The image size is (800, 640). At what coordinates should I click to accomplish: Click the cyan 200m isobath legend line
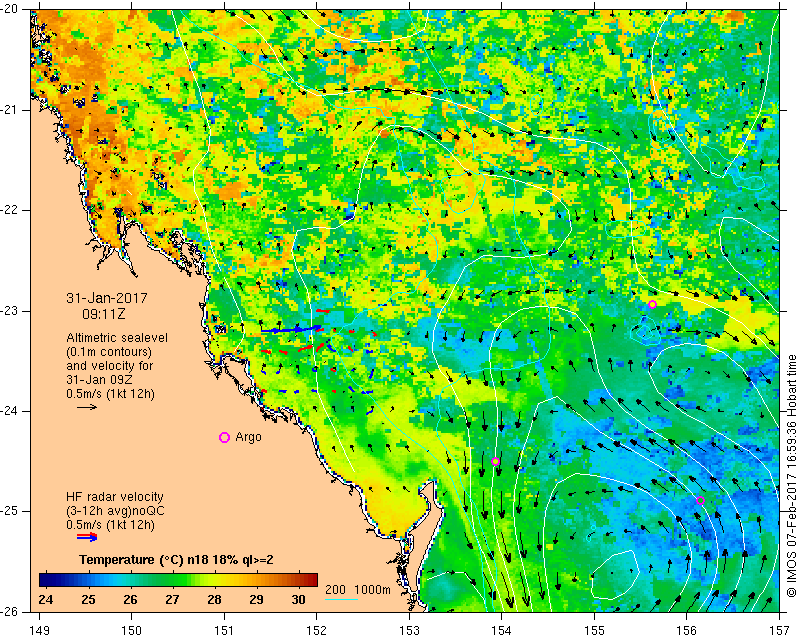coord(341,599)
